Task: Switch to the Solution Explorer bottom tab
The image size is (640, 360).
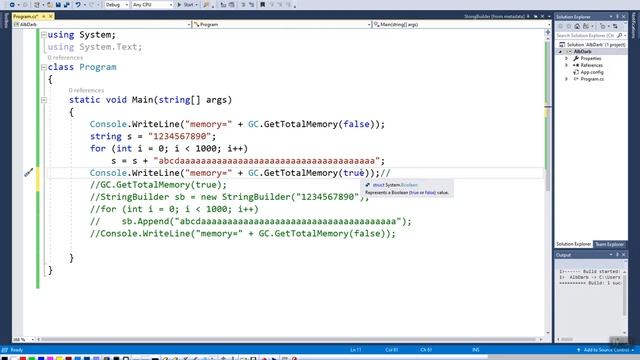Action: pyautogui.click(x=573, y=244)
